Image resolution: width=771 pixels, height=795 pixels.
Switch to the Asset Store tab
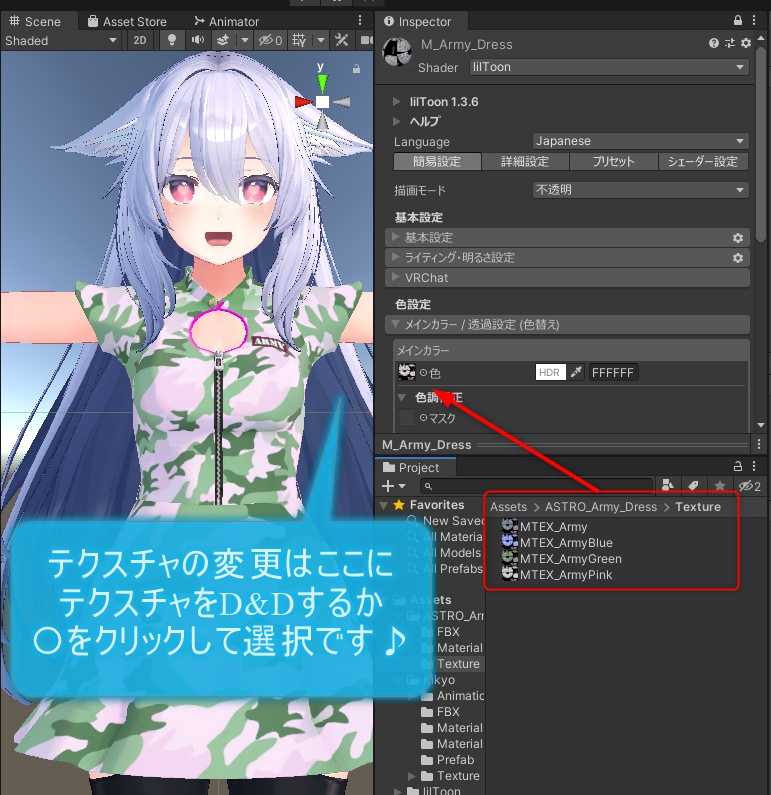(127, 22)
